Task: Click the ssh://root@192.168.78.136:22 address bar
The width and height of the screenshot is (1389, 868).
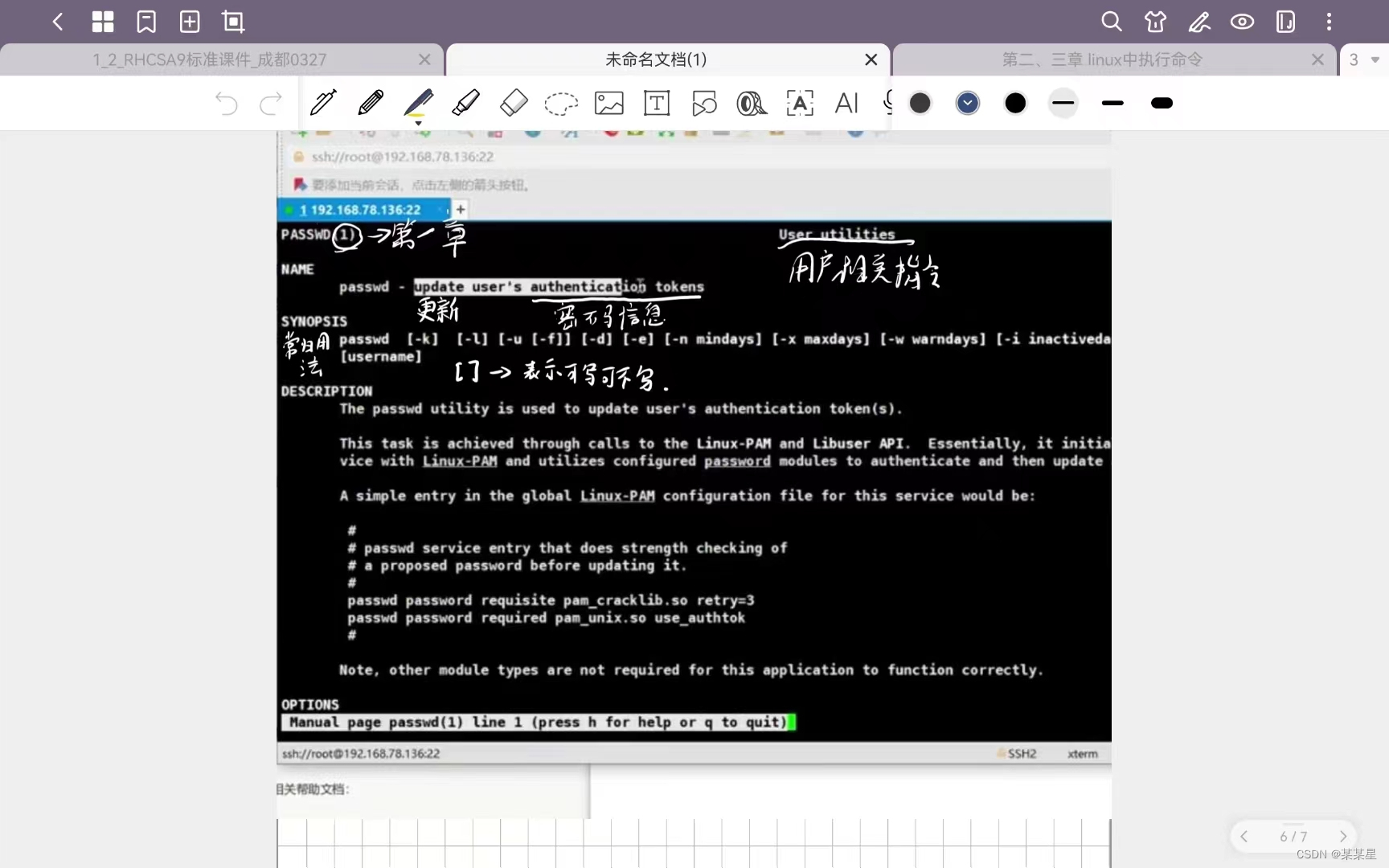Action: click(403, 157)
